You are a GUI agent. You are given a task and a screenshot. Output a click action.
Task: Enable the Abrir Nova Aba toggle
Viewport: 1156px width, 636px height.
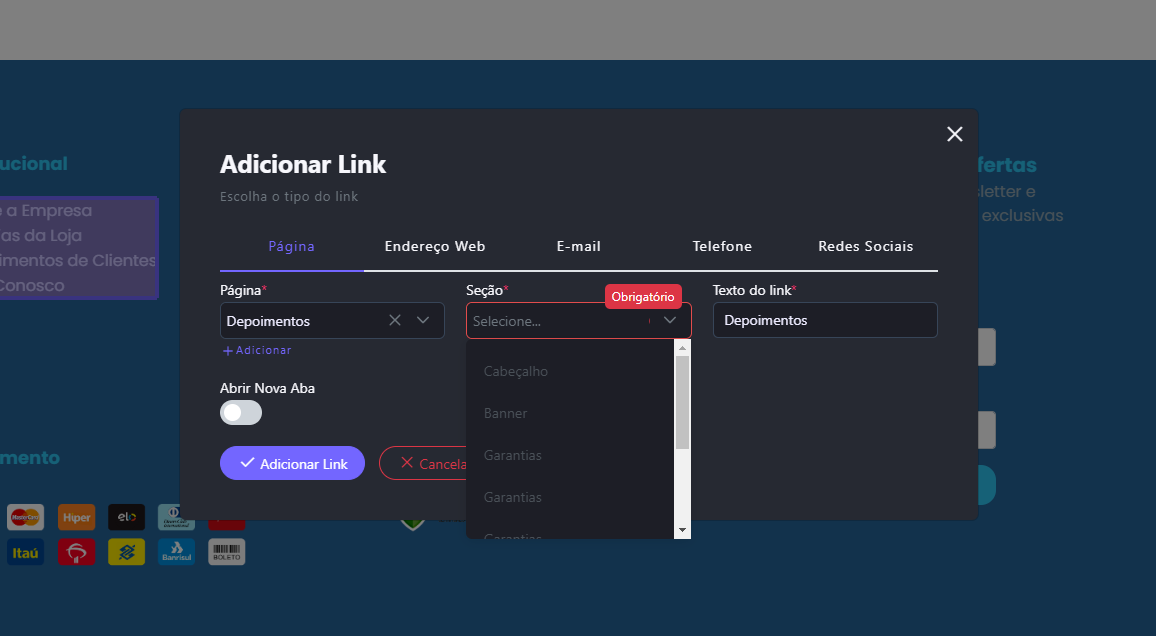pos(241,412)
